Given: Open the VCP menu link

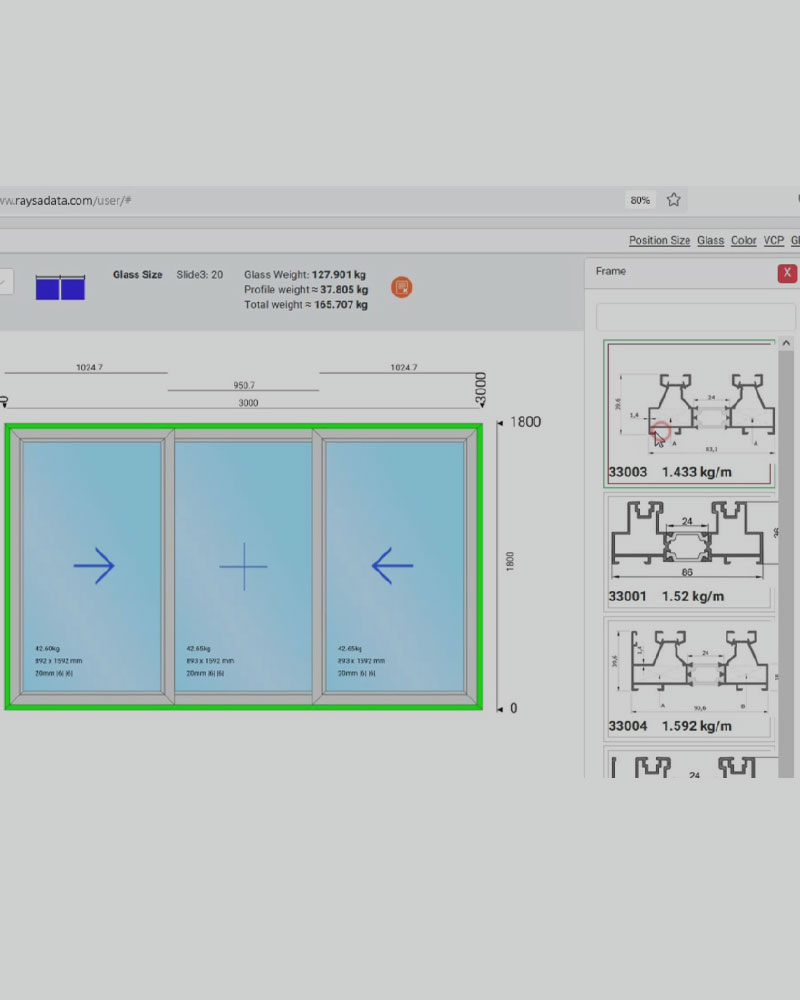Looking at the screenshot, I should [773, 241].
